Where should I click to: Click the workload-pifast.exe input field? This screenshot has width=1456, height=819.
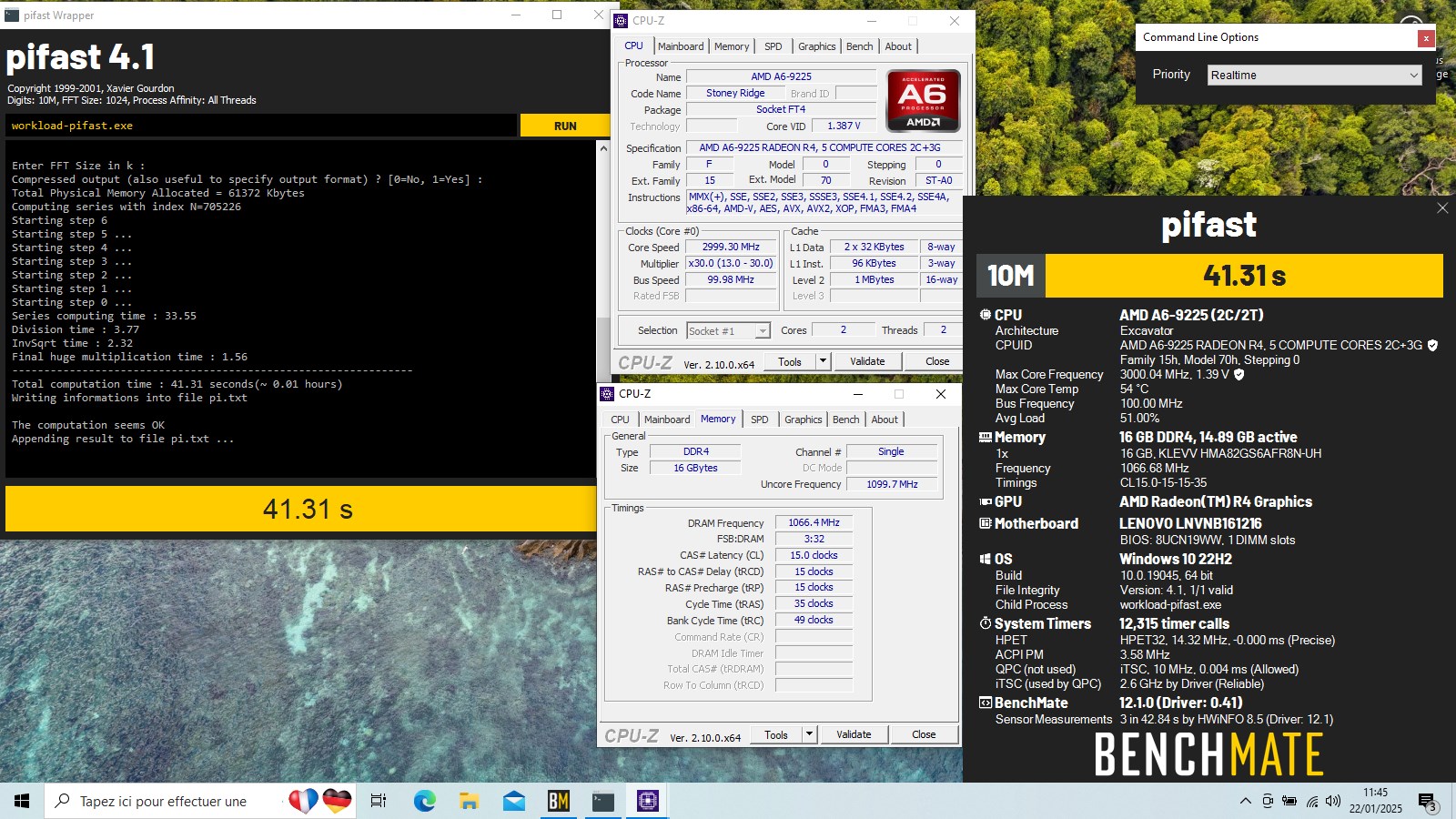[x=261, y=126]
